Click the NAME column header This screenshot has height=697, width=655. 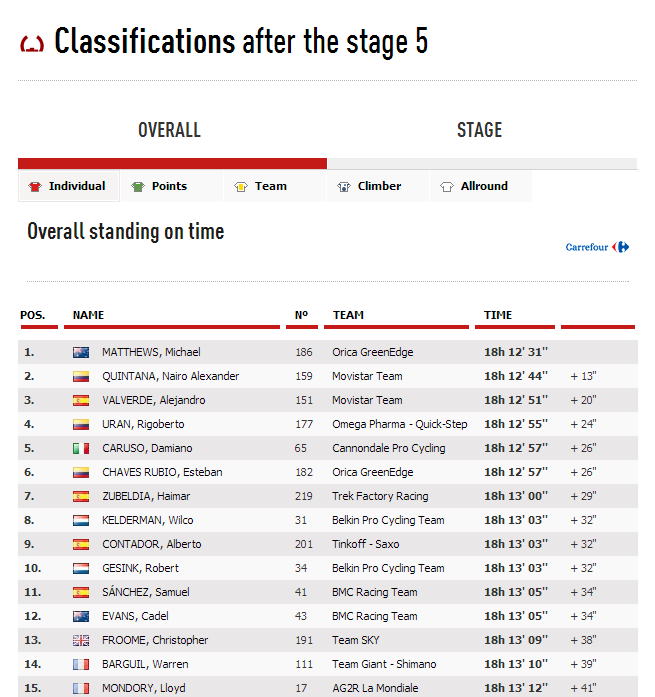(x=88, y=315)
